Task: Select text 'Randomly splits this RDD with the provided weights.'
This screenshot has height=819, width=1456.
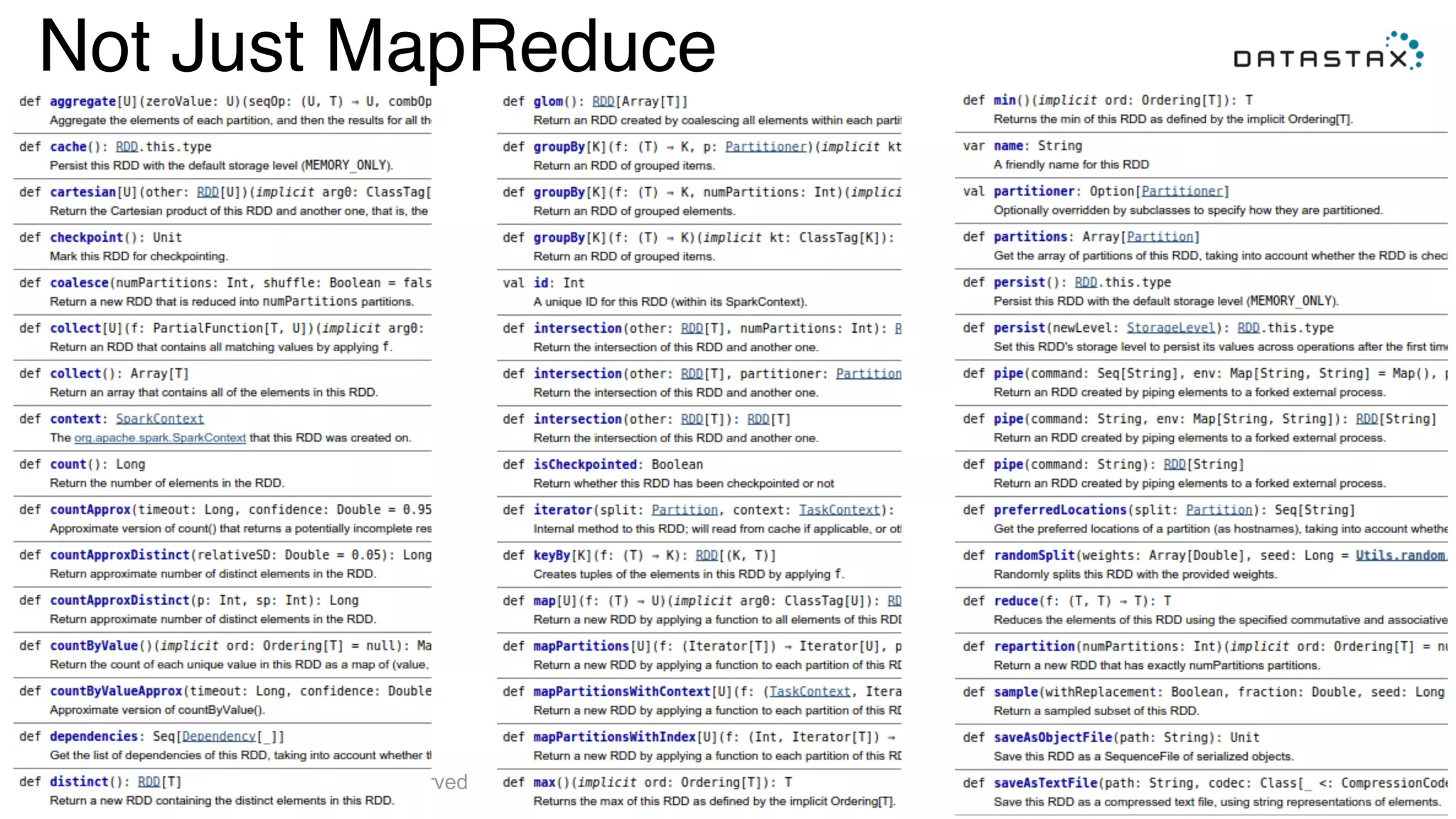Action: [x=1135, y=574]
